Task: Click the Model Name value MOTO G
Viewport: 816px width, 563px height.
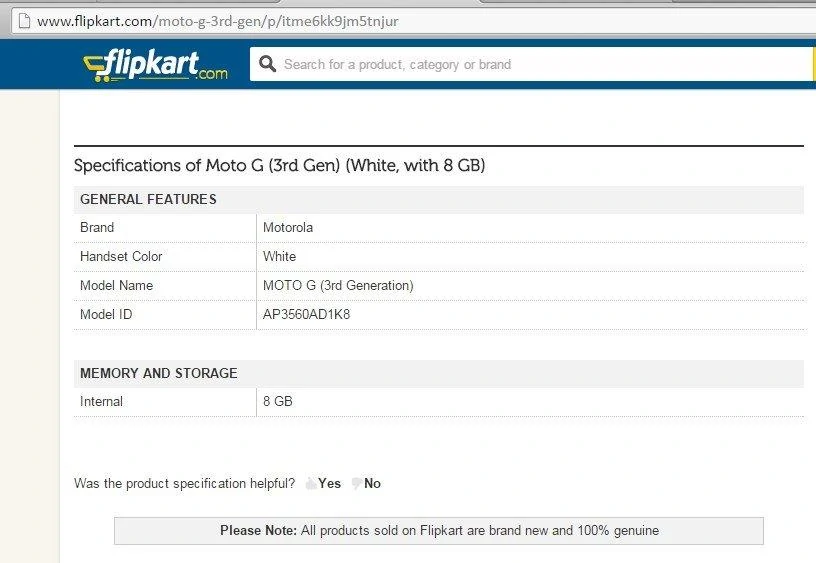Action: [x=338, y=286]
